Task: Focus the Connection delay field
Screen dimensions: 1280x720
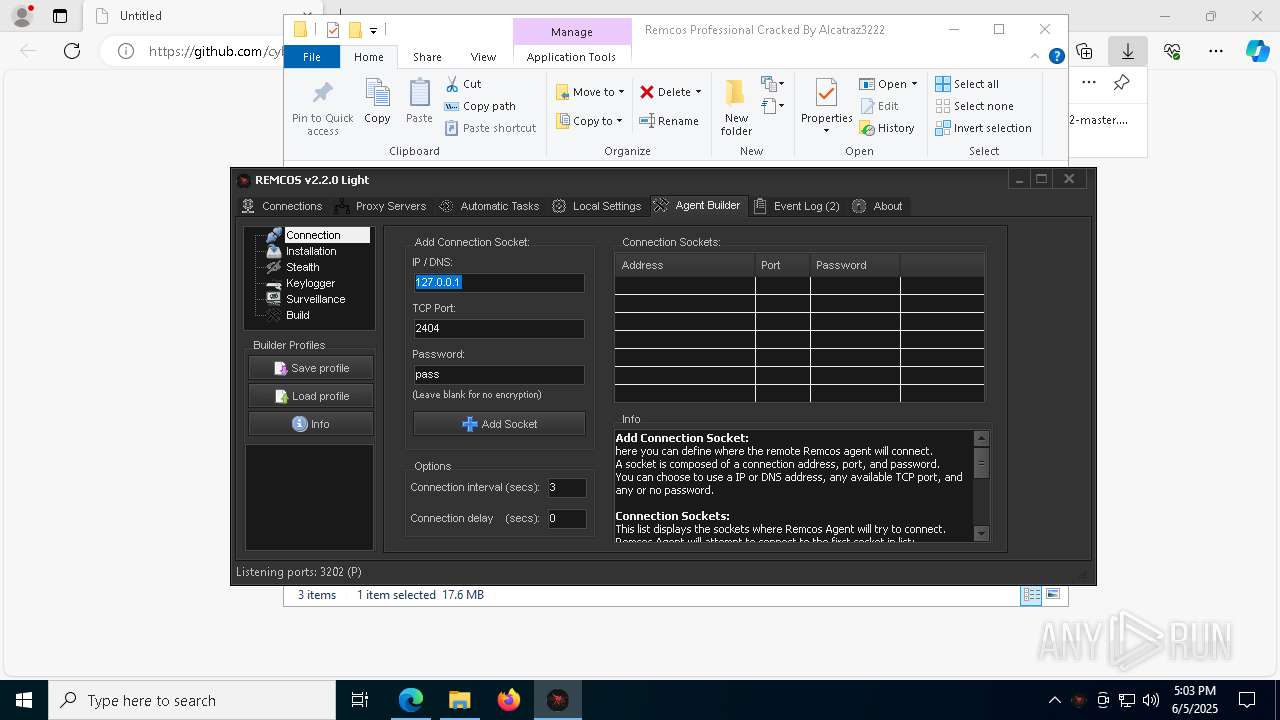Action: (x=566, y=518)
